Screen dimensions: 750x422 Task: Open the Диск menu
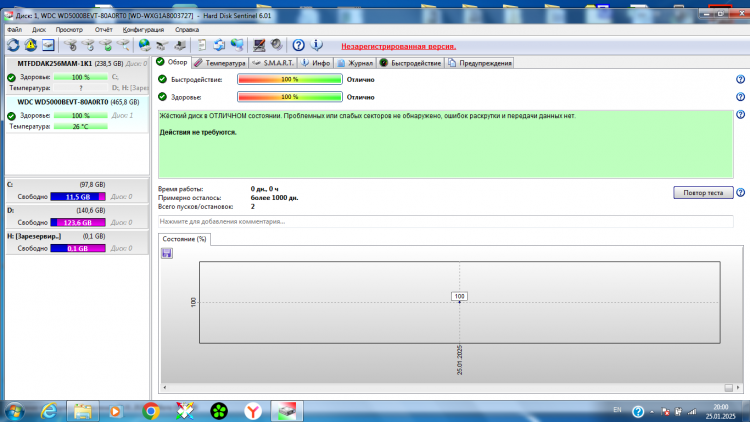(x=39, y=30)
